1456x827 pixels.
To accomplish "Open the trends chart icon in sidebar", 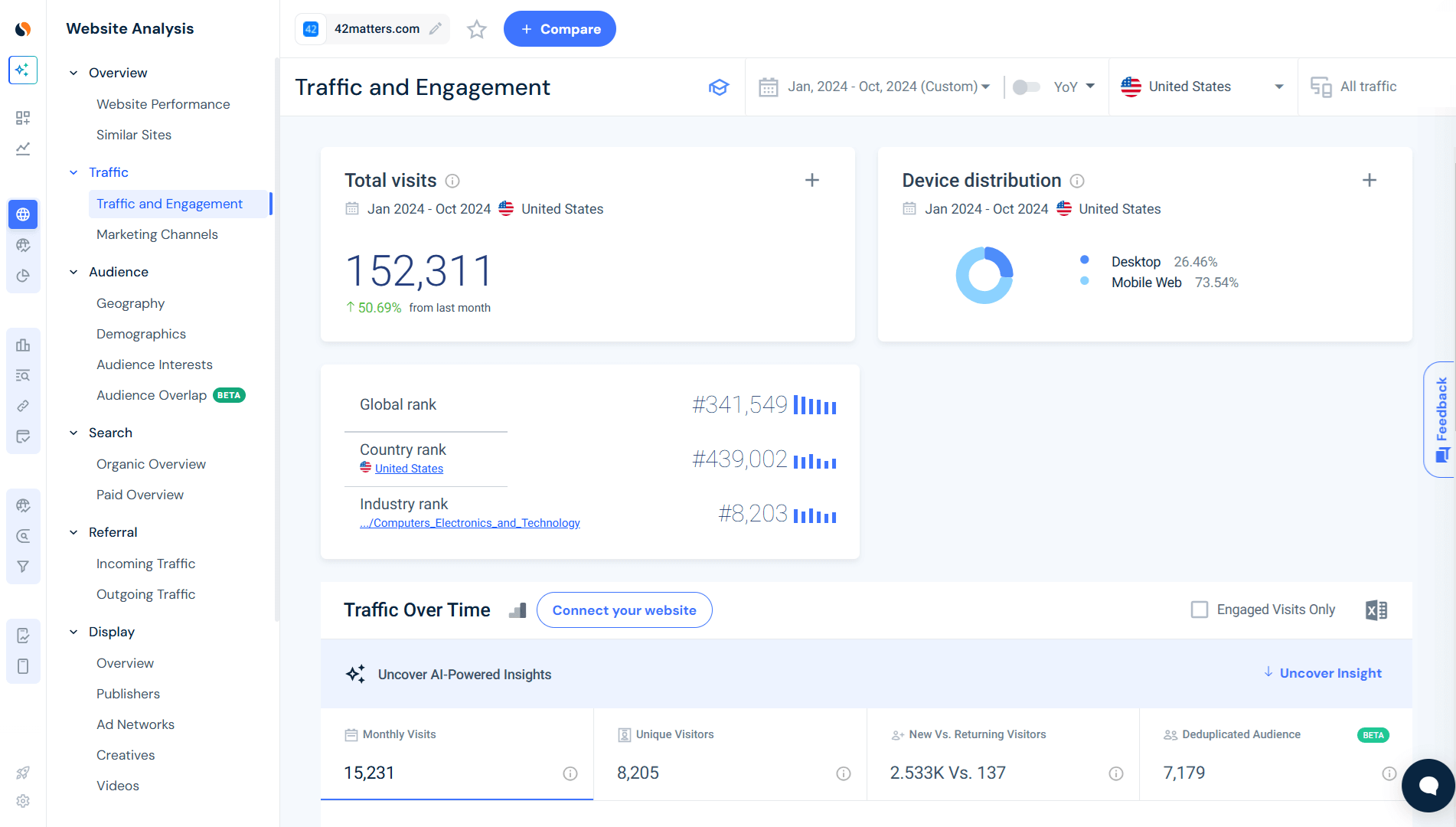I will 23,149.
